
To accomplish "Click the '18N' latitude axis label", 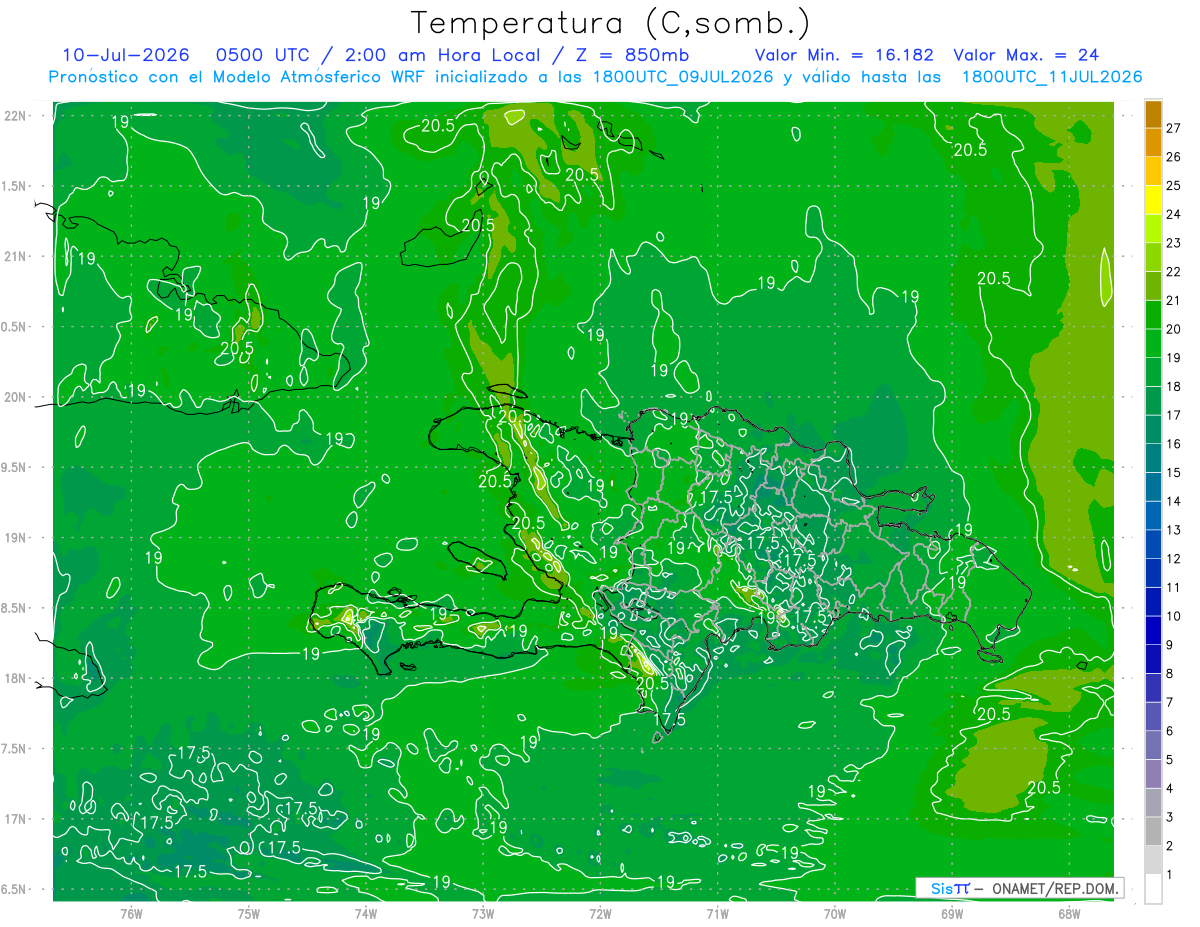I will 17,679.
